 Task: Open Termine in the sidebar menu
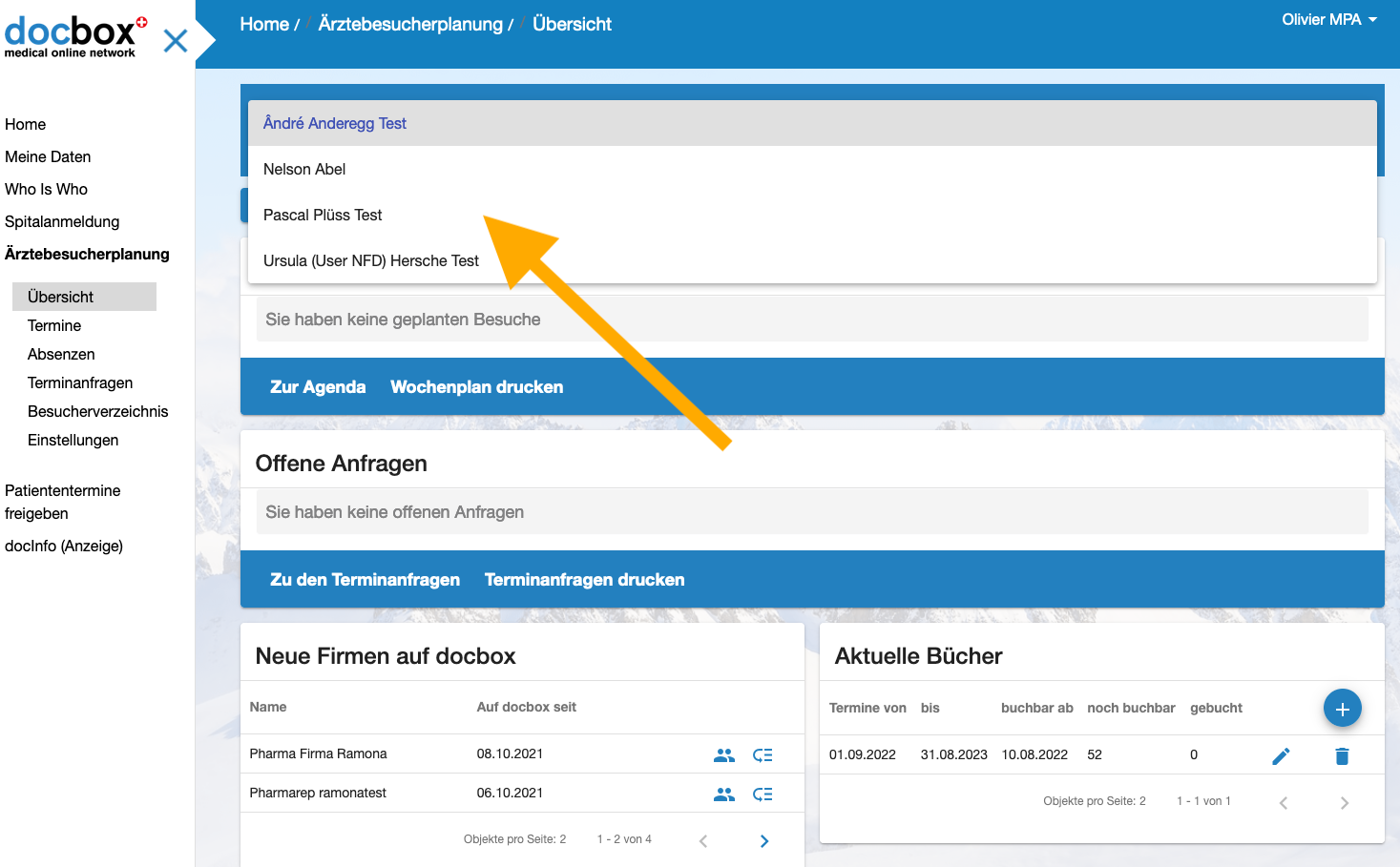coord(53,325)
